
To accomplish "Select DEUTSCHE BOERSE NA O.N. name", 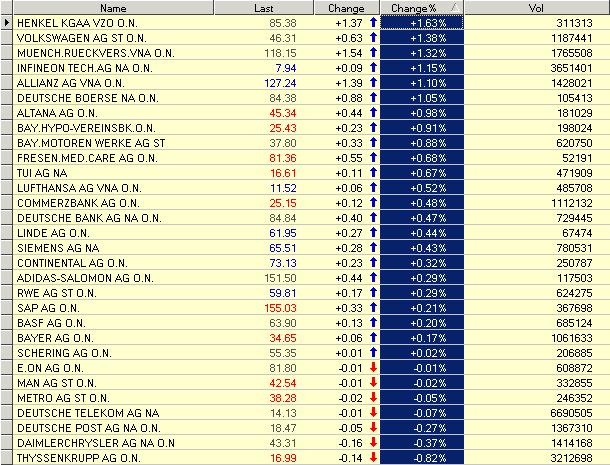I will pos(88,98).
